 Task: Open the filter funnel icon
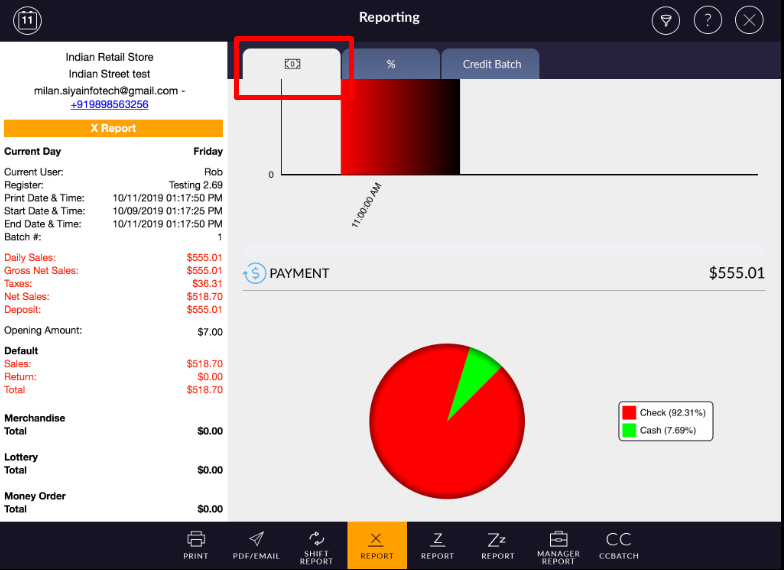tap(665, 20)
